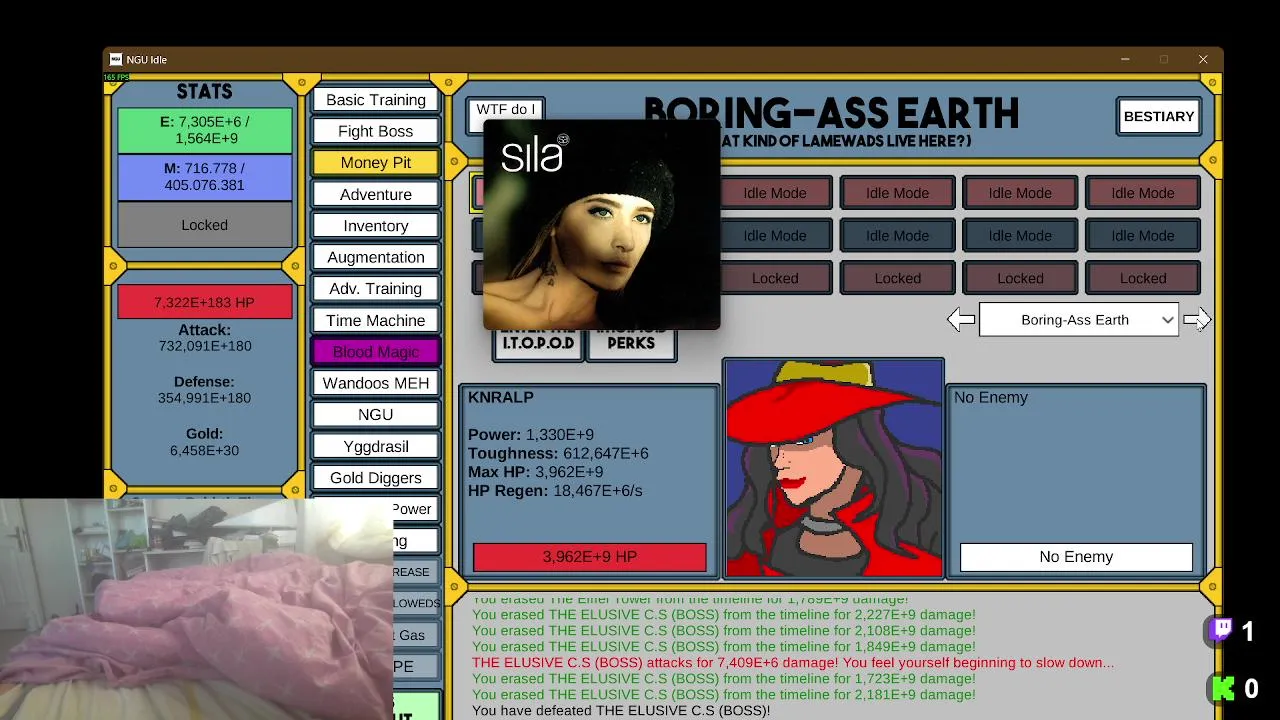Open the Fight Boss menu

pyautogui.click(x=376, y=131)
